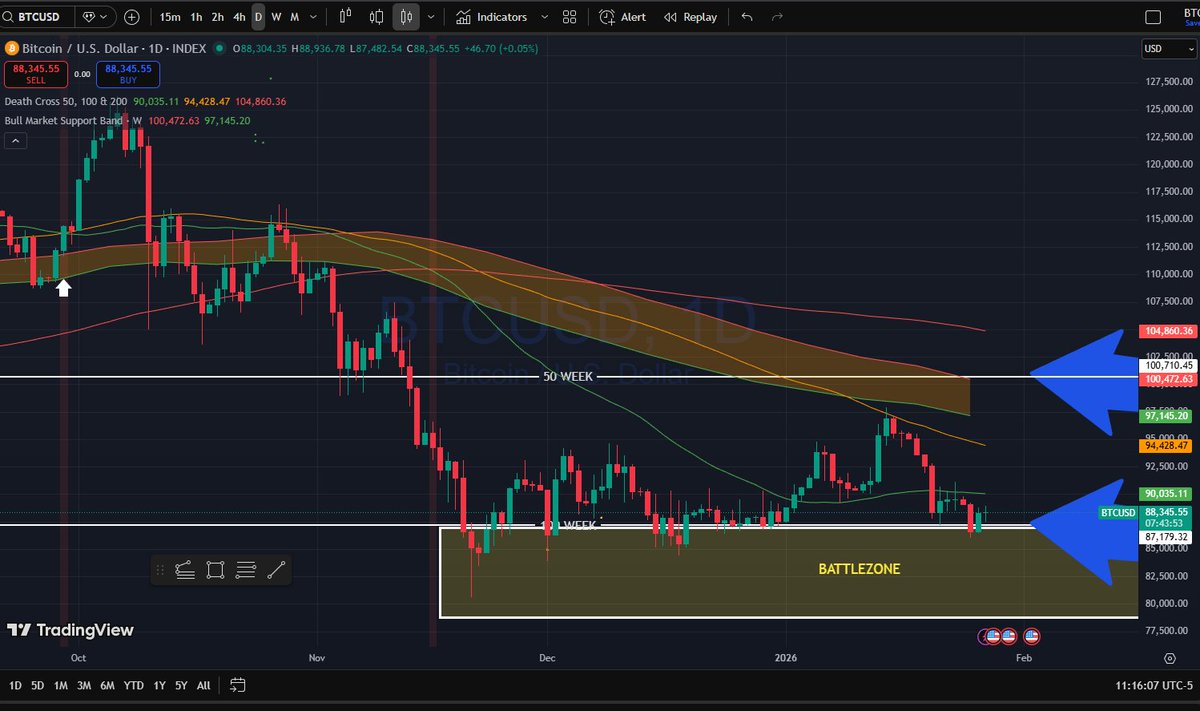Set the date range to YTD
Screen dimensions: 1200x711
[x=134, y=686]
